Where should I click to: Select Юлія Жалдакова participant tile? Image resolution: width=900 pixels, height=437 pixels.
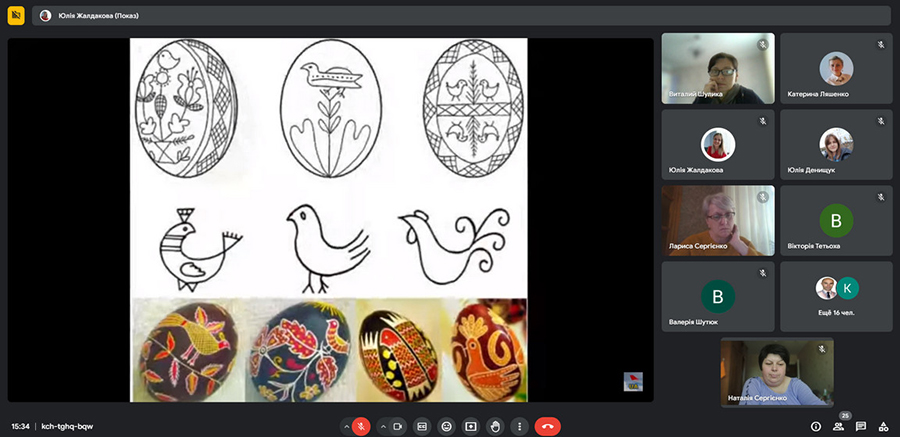click(718, 144)
